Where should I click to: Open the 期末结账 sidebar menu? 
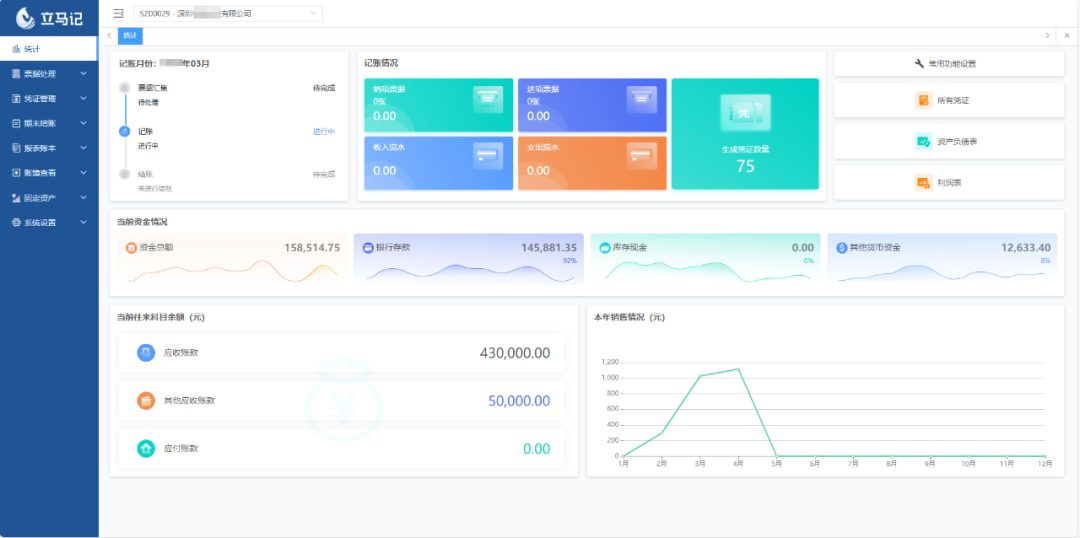tap(49, 123)
